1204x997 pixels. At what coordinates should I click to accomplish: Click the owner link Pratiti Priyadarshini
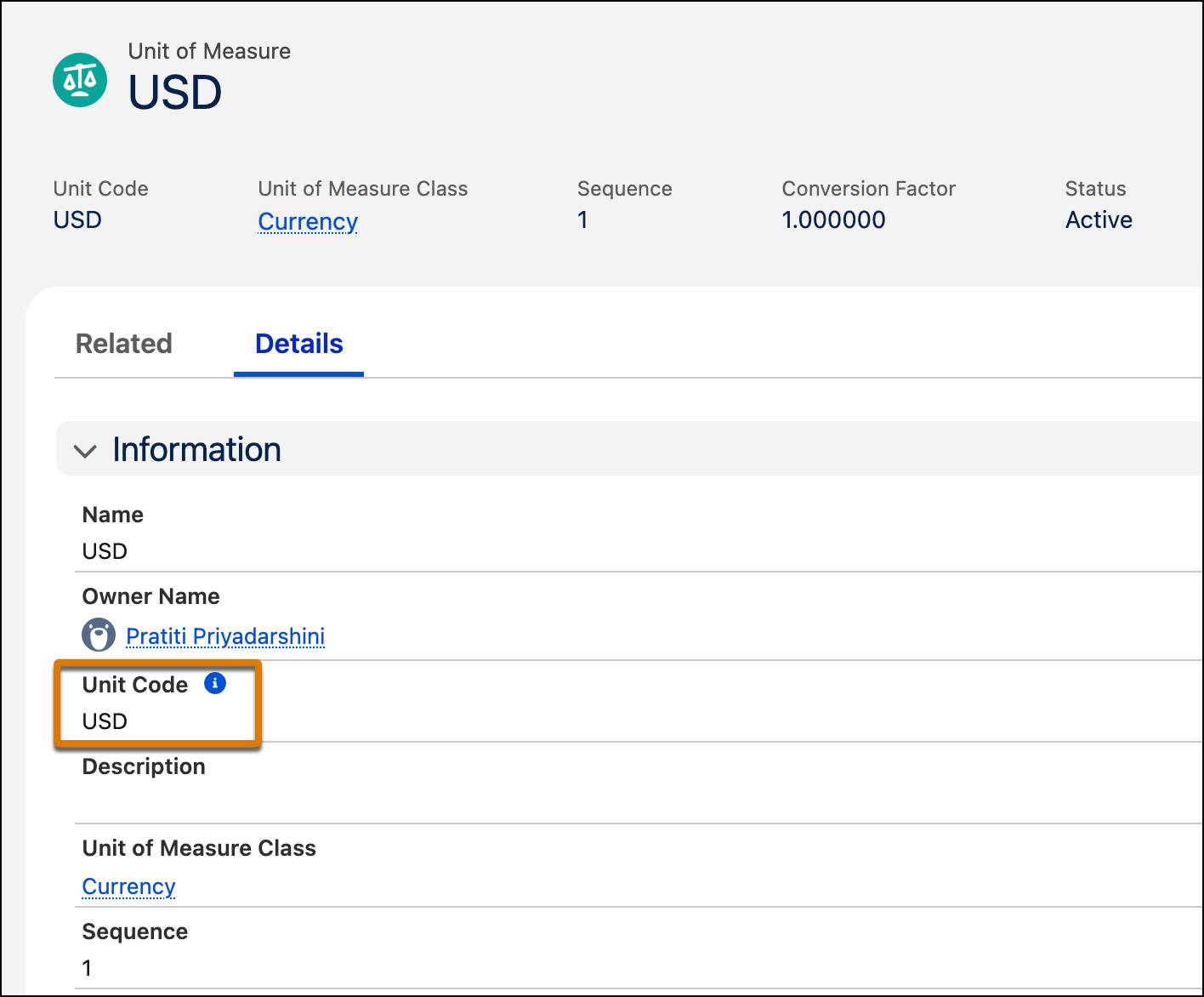224,635
